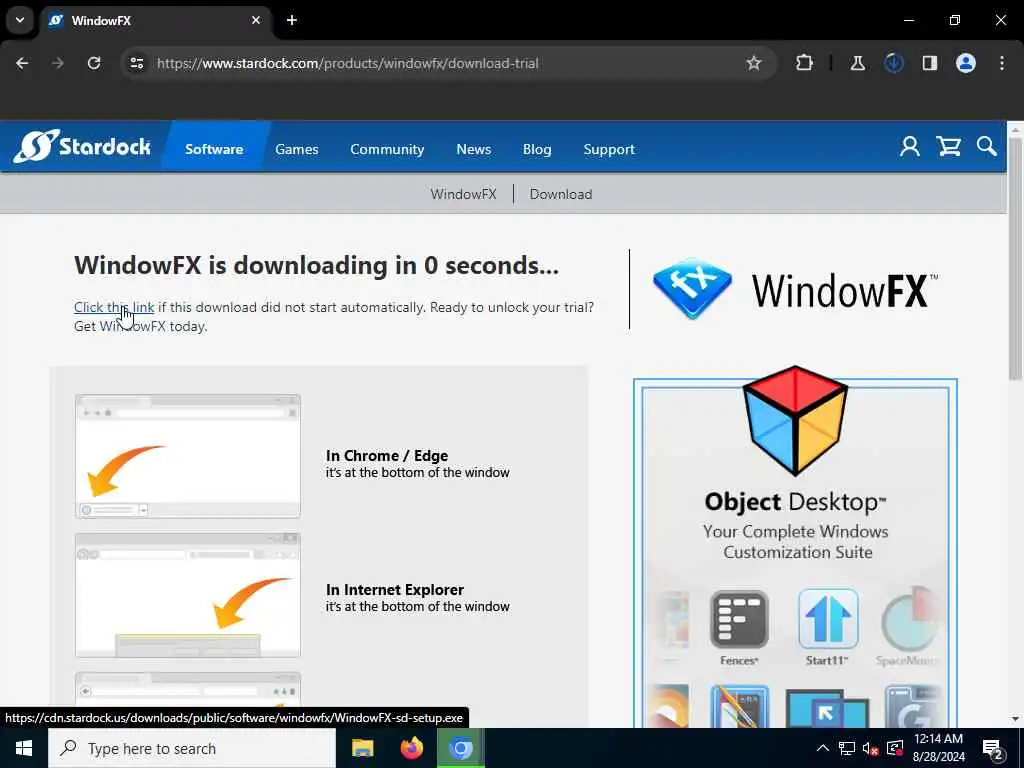Open the Windows Start menu
Viewport: 1024px width, 768px height.
(24, 748)
